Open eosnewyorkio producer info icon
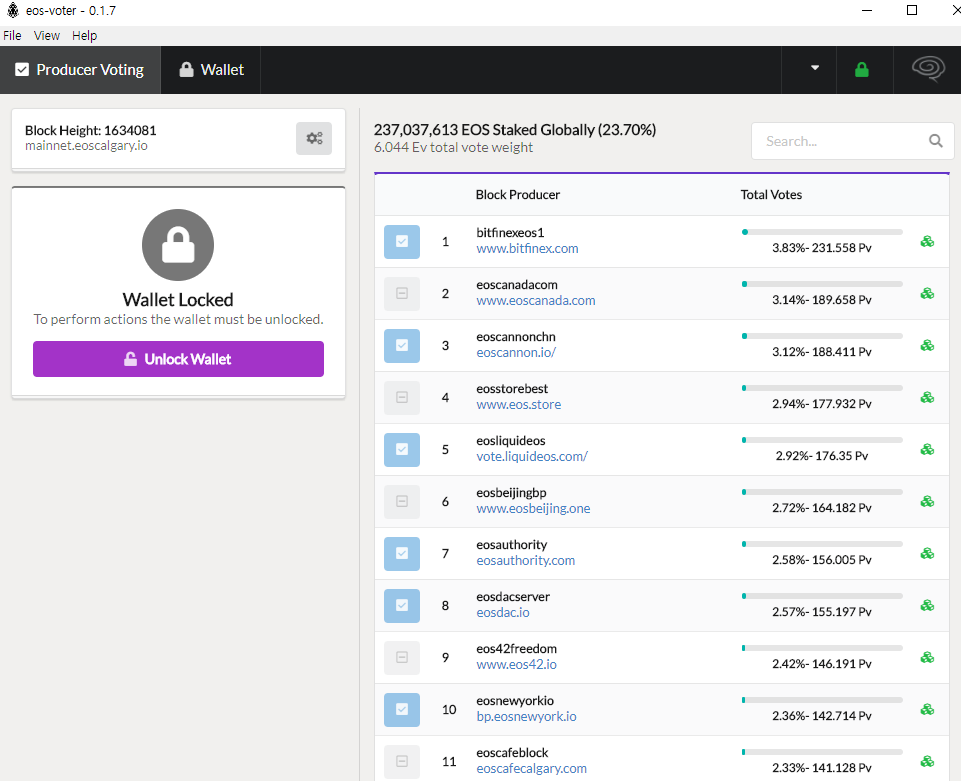Image resolution: width=961 pixels, height=781 pixels. pos(927,710)
